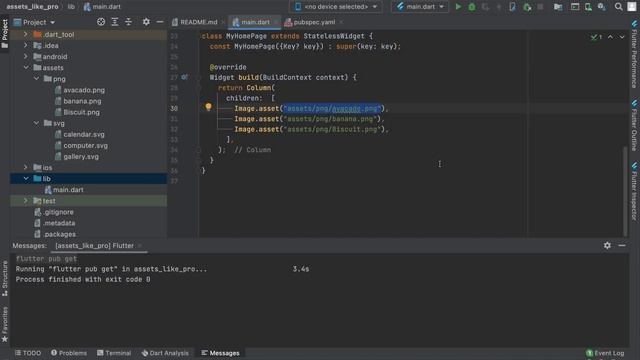Click the inspections checkmark widget in editor corner
Viewport: 640px width, 360px height.
pos(596,37)
